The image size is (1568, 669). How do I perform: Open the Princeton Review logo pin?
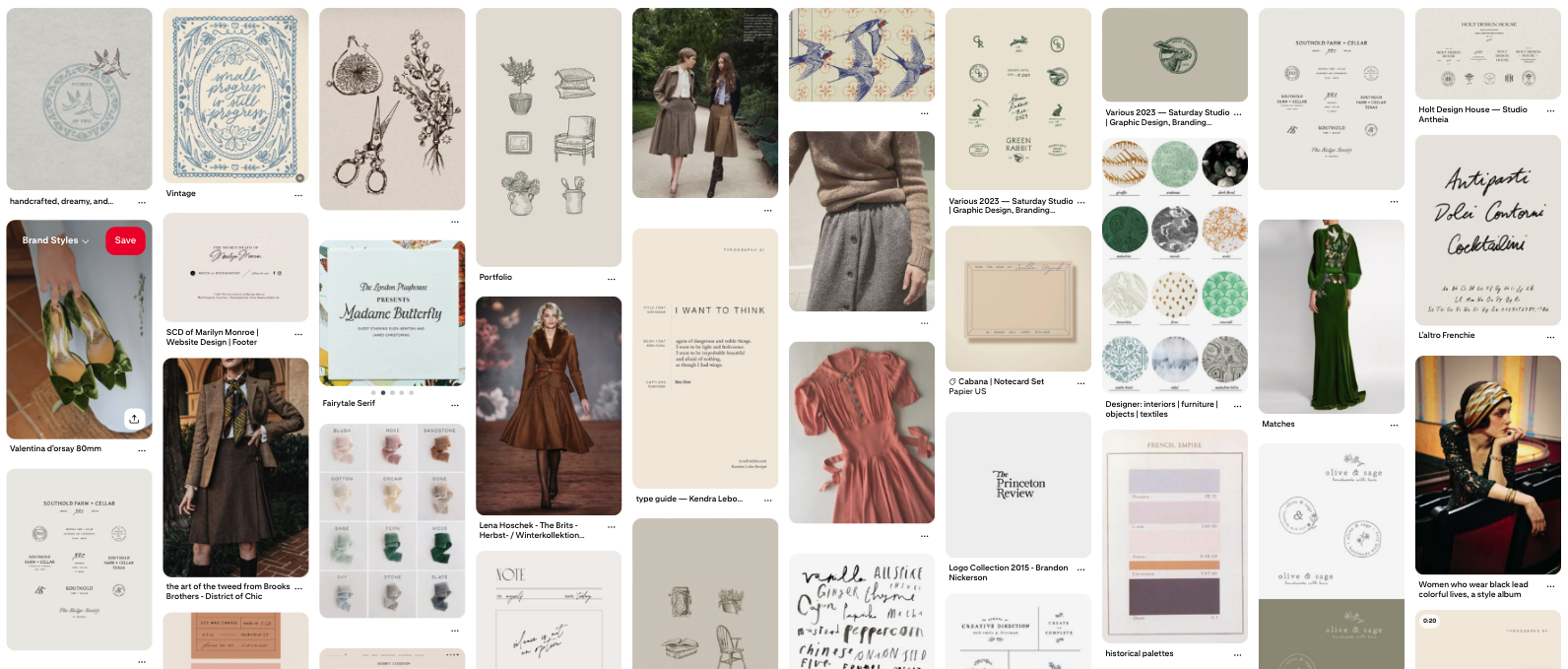point(1017,485)
